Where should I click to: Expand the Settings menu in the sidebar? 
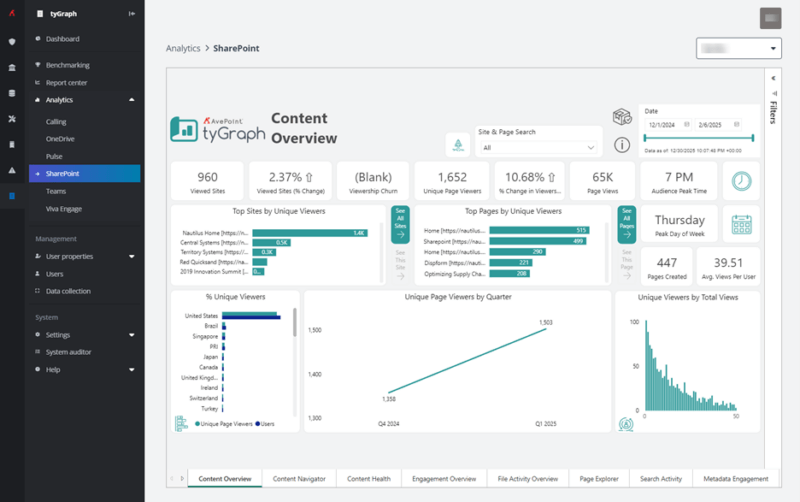tap(132, 335)
